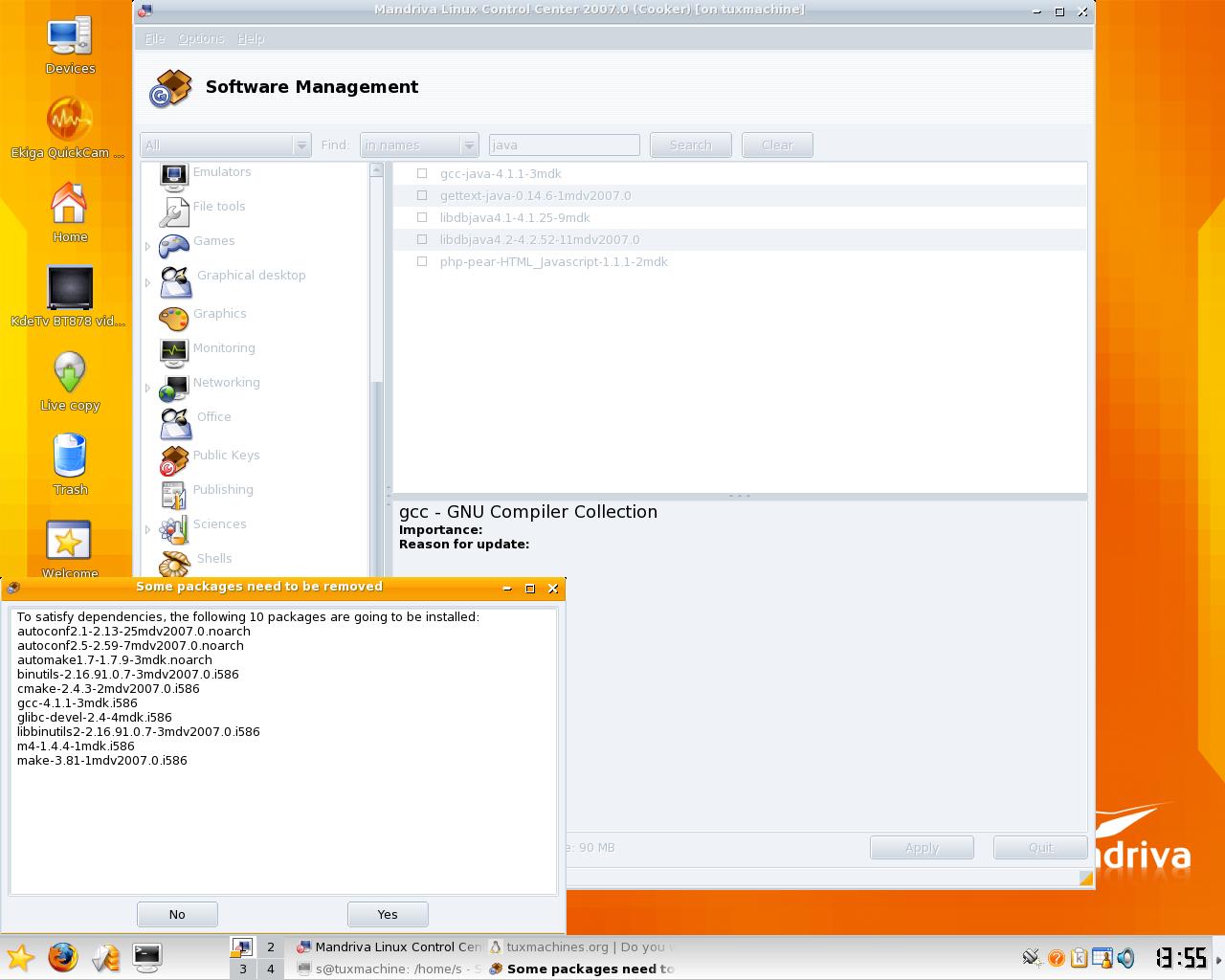
Task: Select the Publishing category label
Action: [x=223, y=490]
